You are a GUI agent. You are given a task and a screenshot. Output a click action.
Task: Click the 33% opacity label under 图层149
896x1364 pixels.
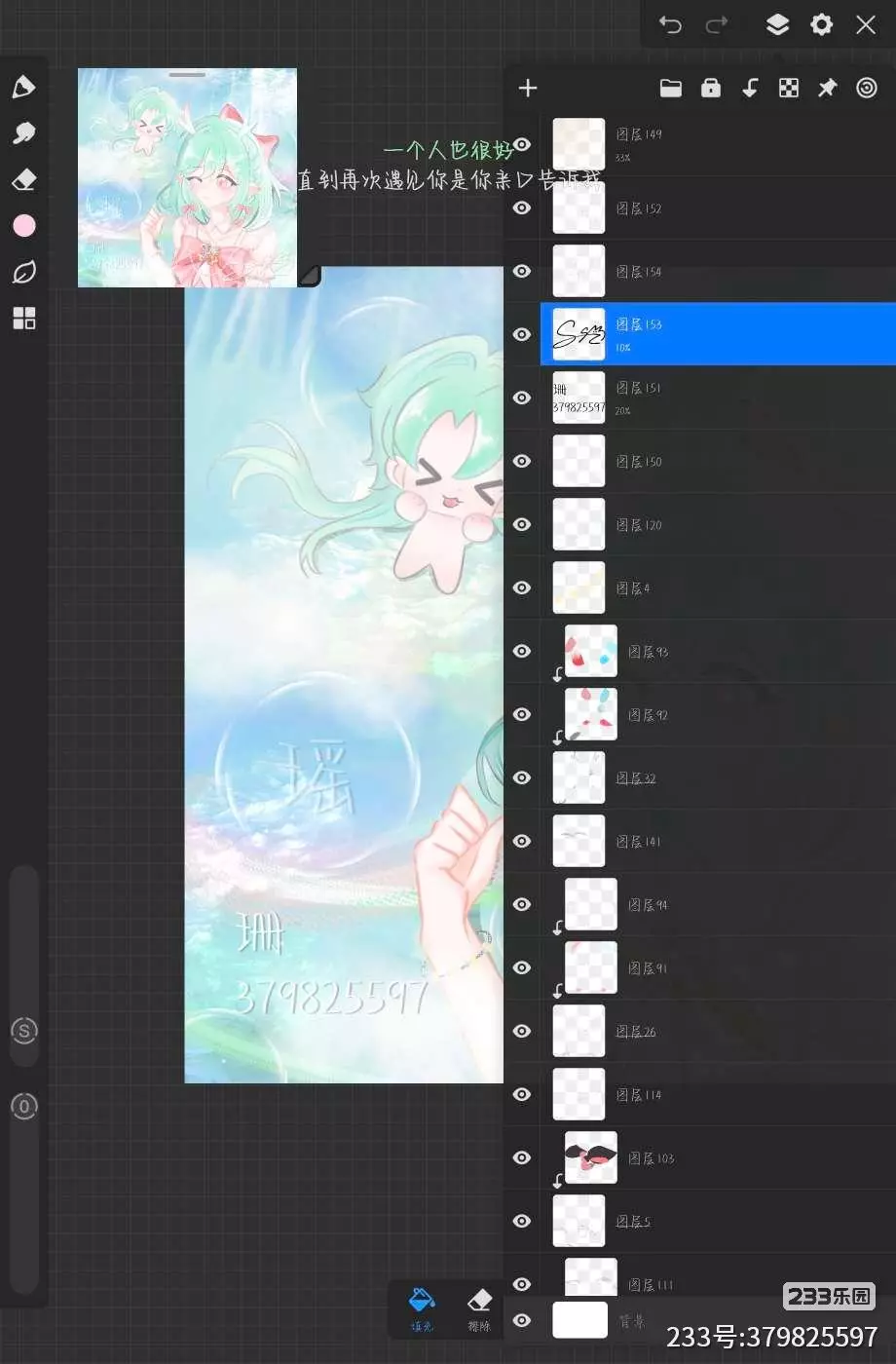click(623, 158)
